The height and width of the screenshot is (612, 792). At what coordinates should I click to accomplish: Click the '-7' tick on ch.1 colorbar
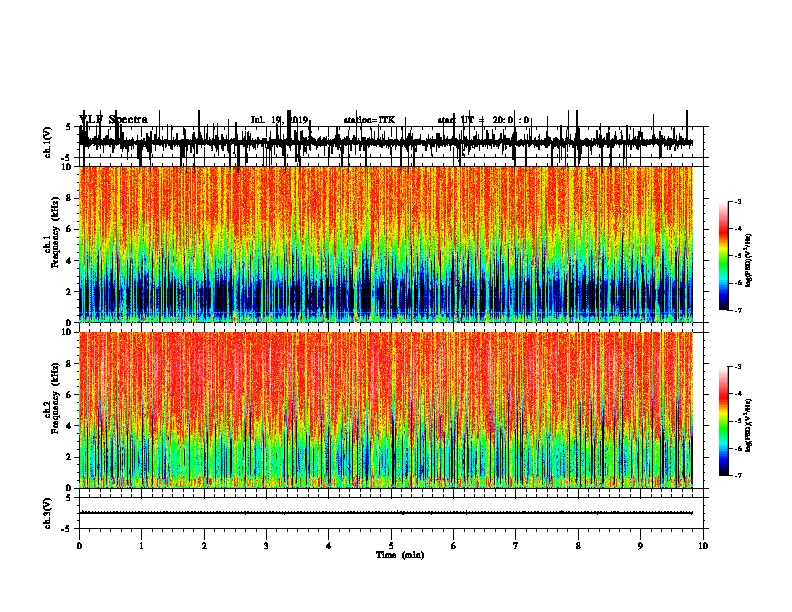tap(737, 310)
